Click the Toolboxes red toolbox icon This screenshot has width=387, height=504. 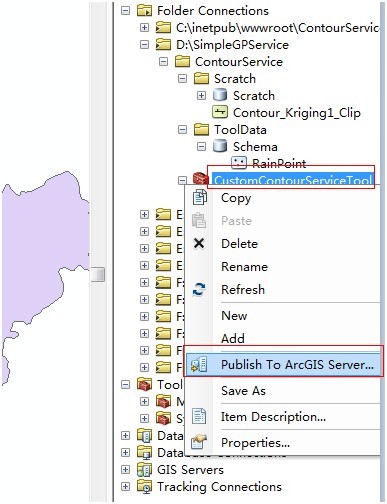coord(144,385)
